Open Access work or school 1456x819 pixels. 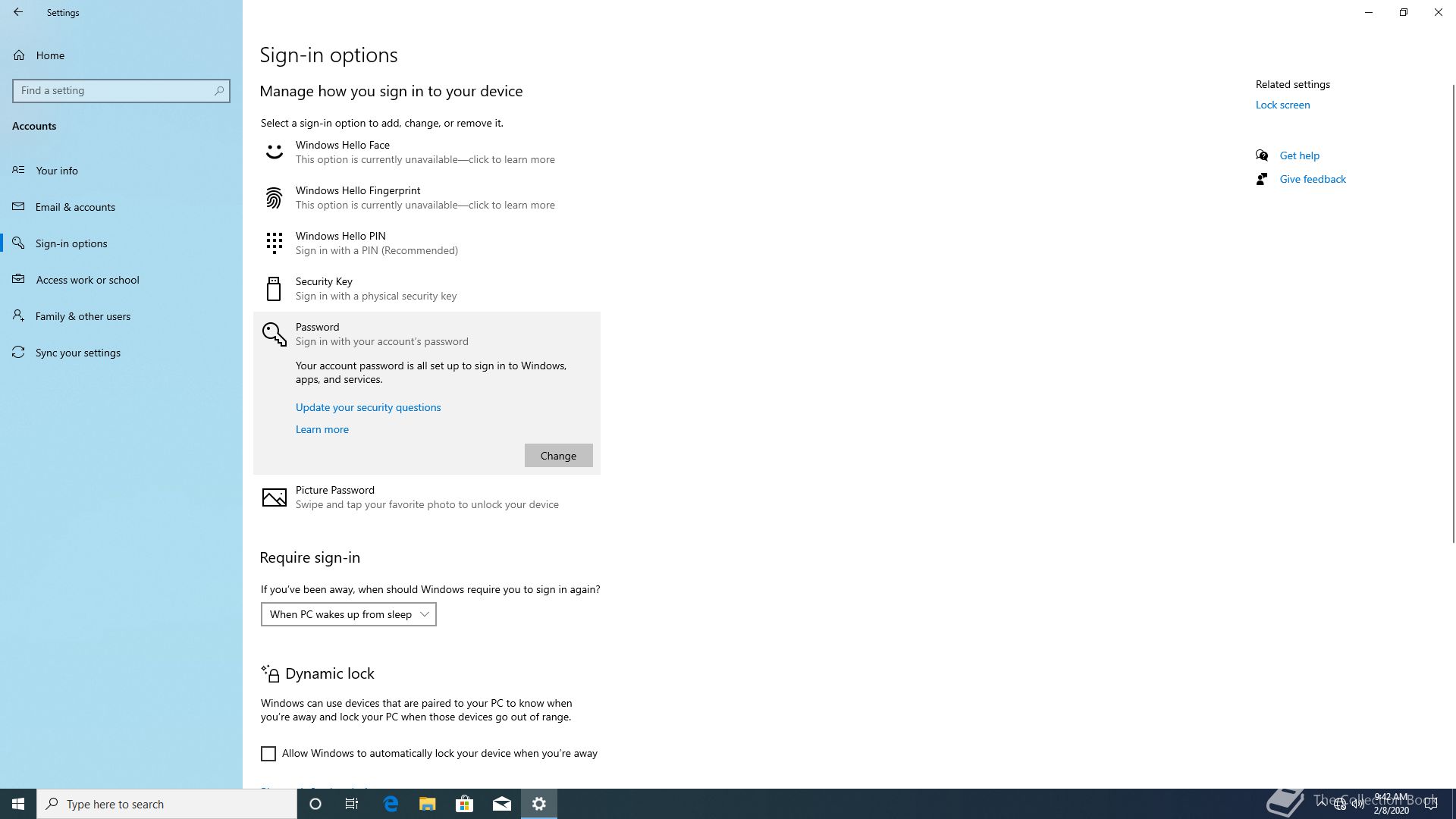point(121,280)
